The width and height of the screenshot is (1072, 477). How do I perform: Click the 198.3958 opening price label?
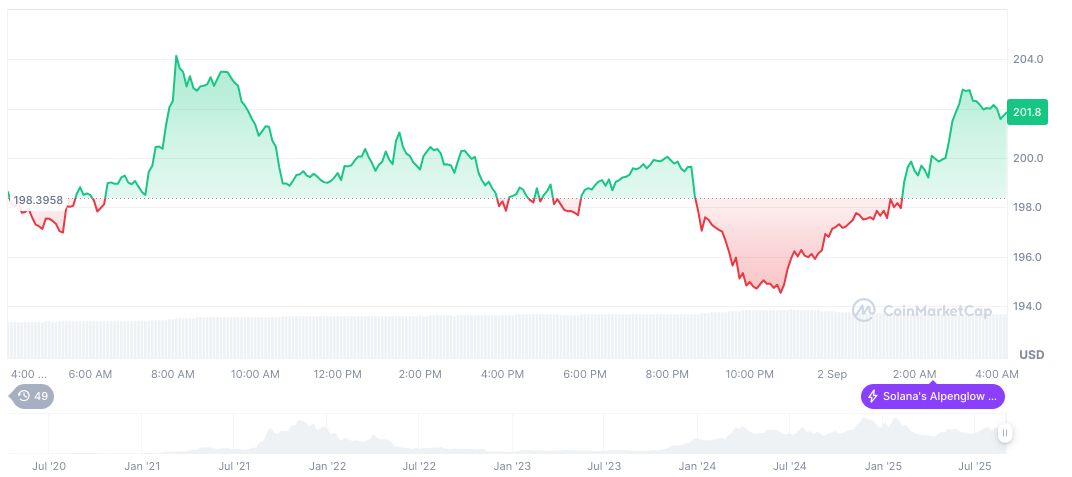tap(38, 200)
